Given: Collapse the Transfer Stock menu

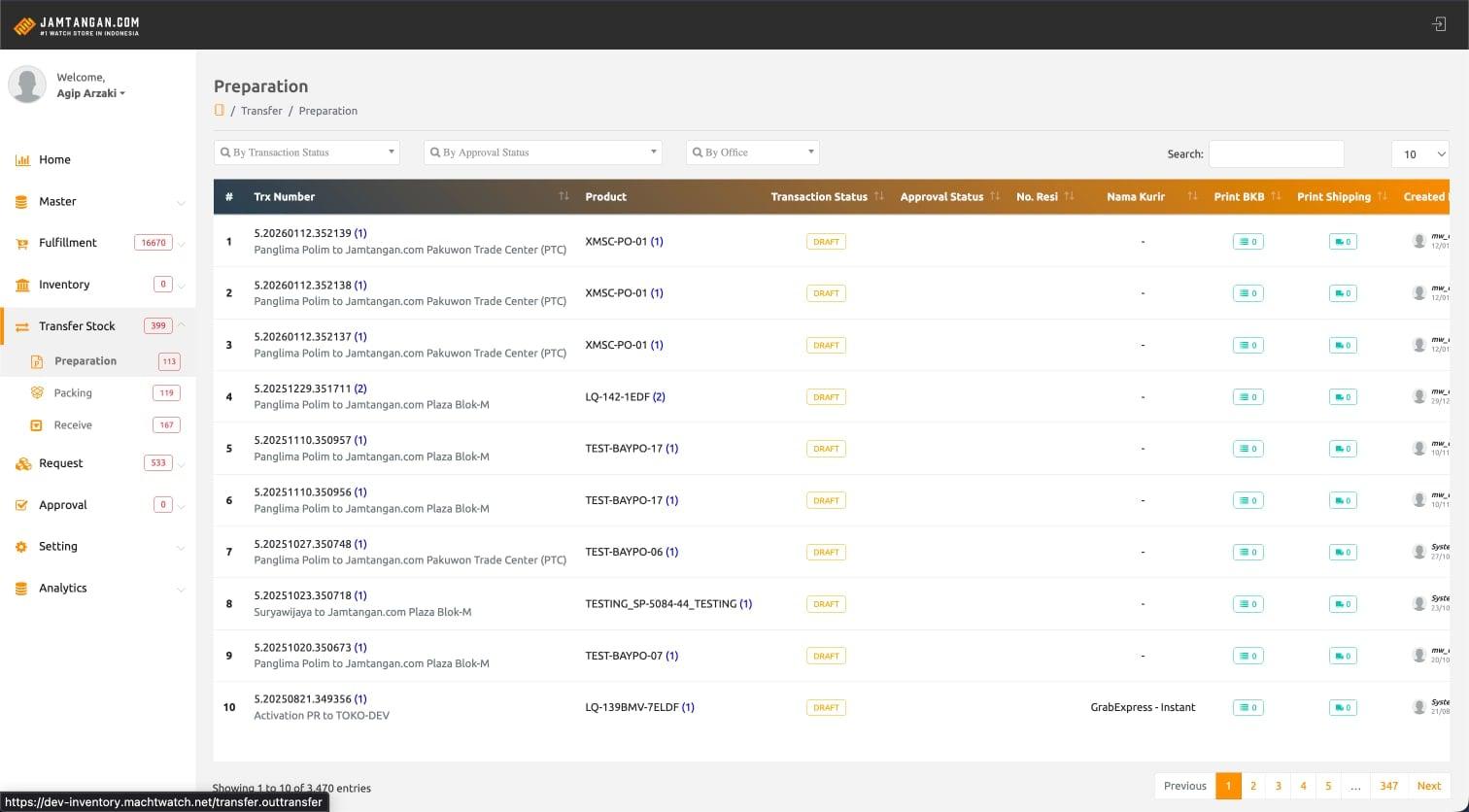Looking at the screenshot, I should click(97, 326).
